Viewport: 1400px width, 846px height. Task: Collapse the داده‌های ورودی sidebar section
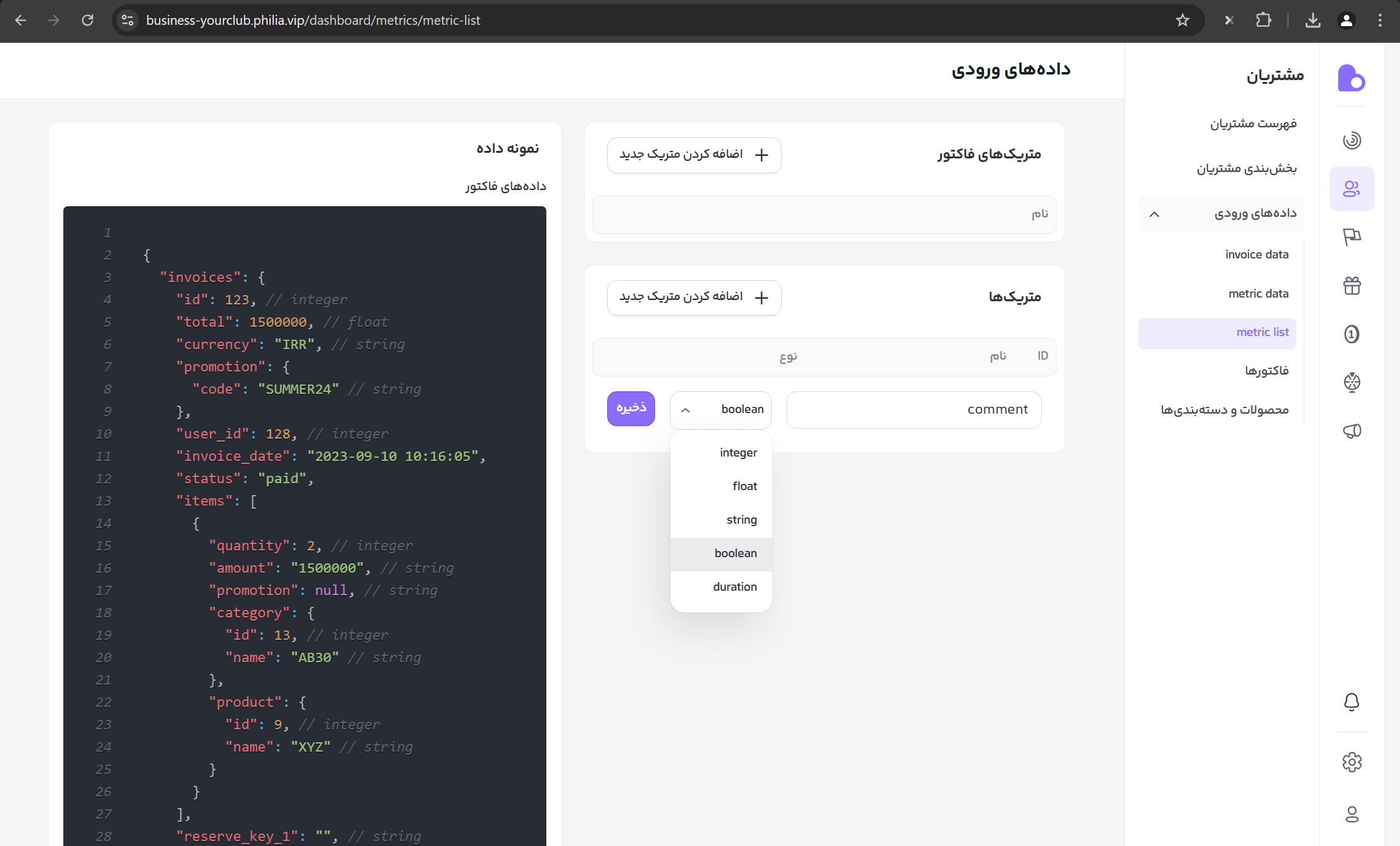(x=1154, y=214)
